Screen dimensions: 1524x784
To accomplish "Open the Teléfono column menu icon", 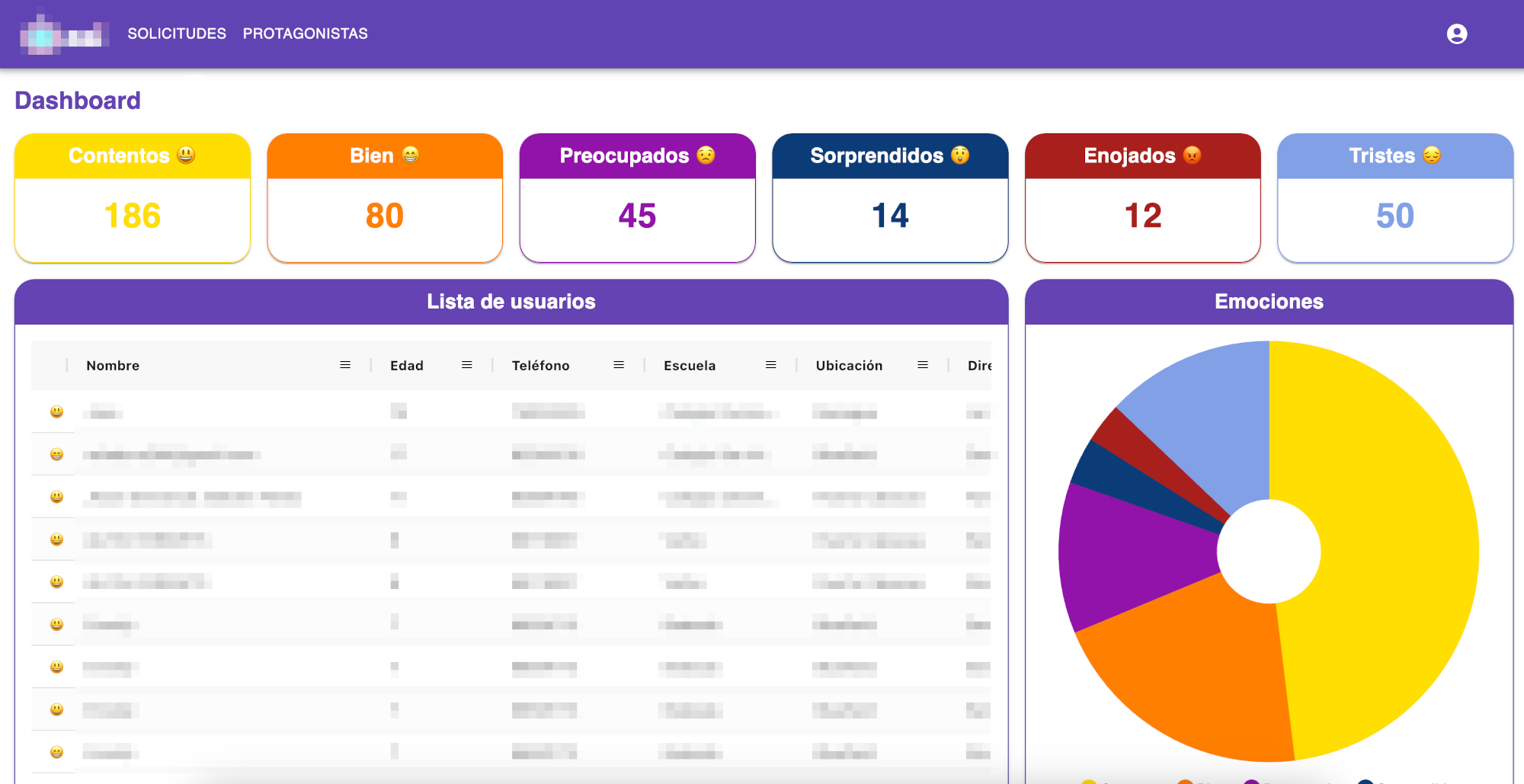I will (x=619, y=365).
